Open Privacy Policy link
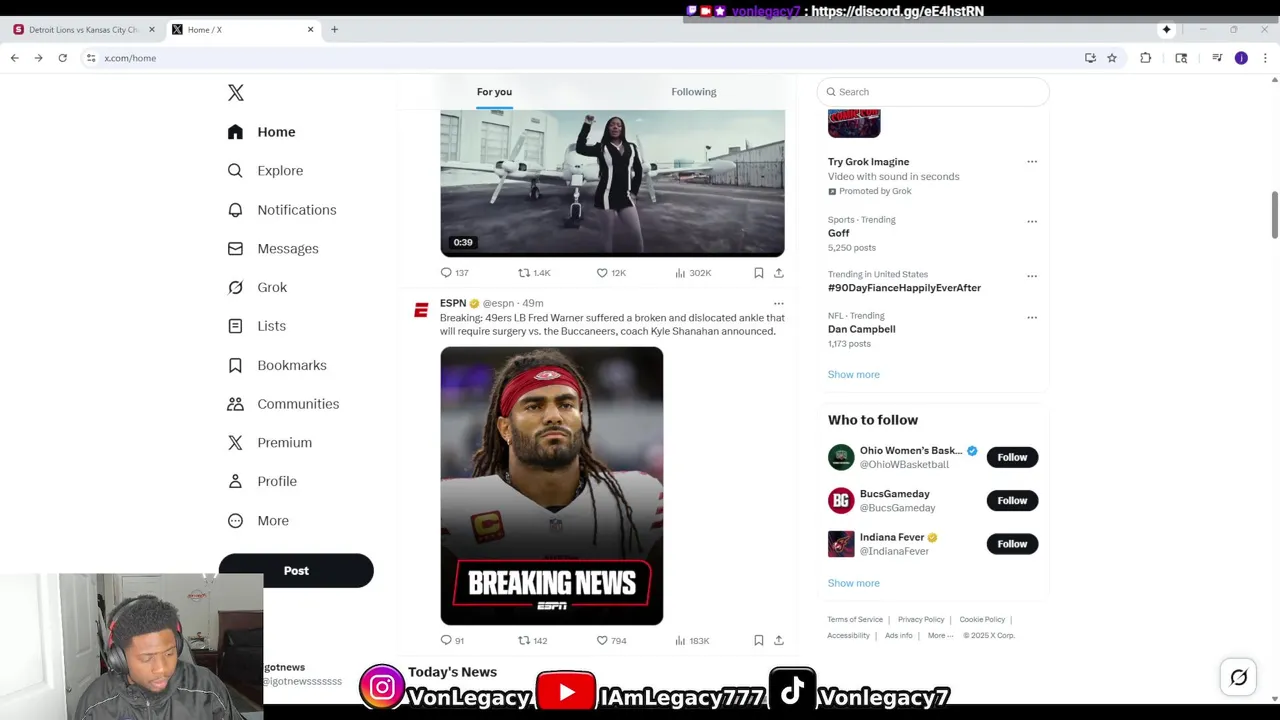Viewport: 1280px width, 720px height. click(x=921, y=620)
